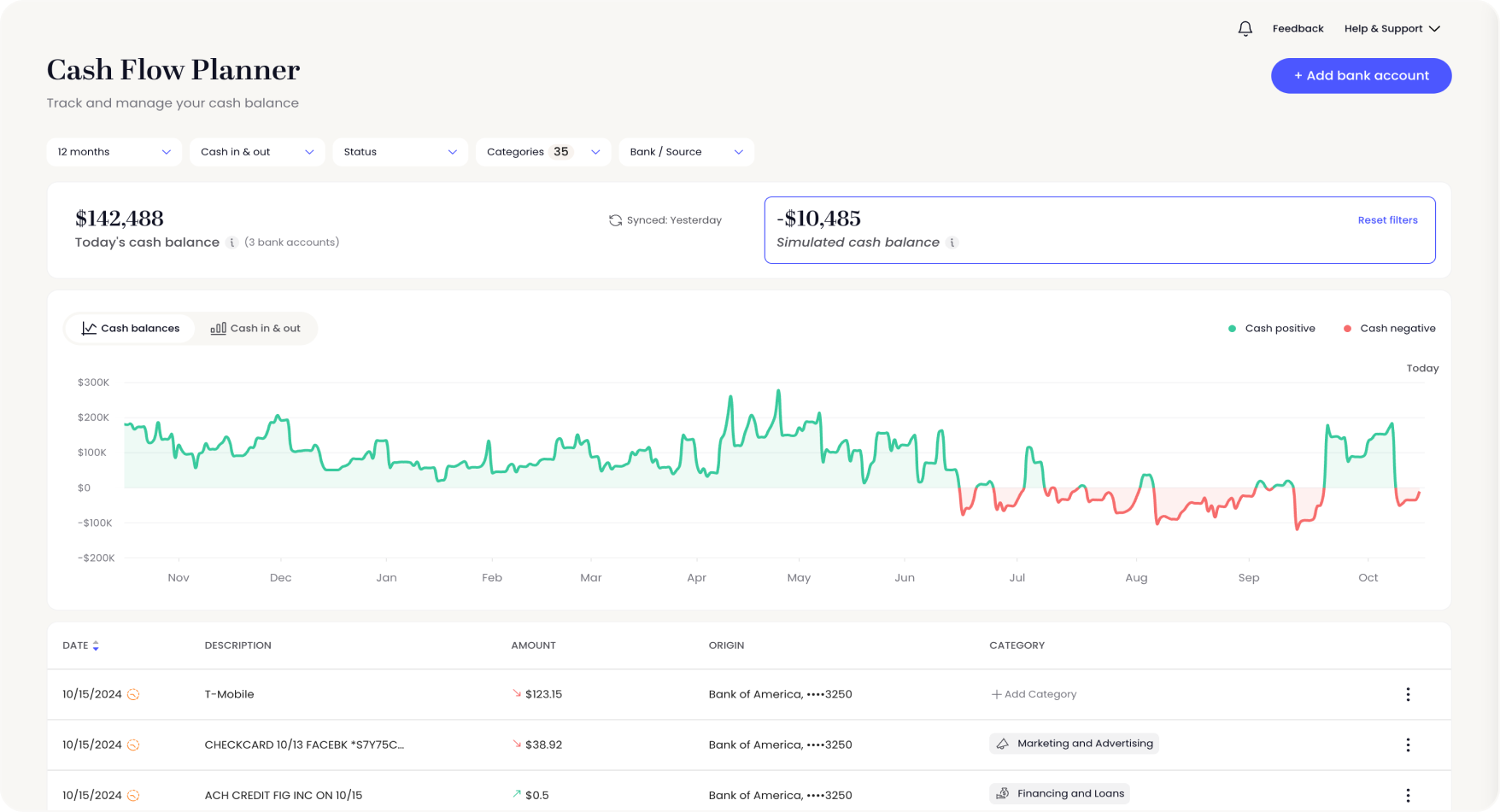The width and height of the screenshot is (1500, 812).
Task: Click the CATEGORY column header
Action: pos(1017,646)
